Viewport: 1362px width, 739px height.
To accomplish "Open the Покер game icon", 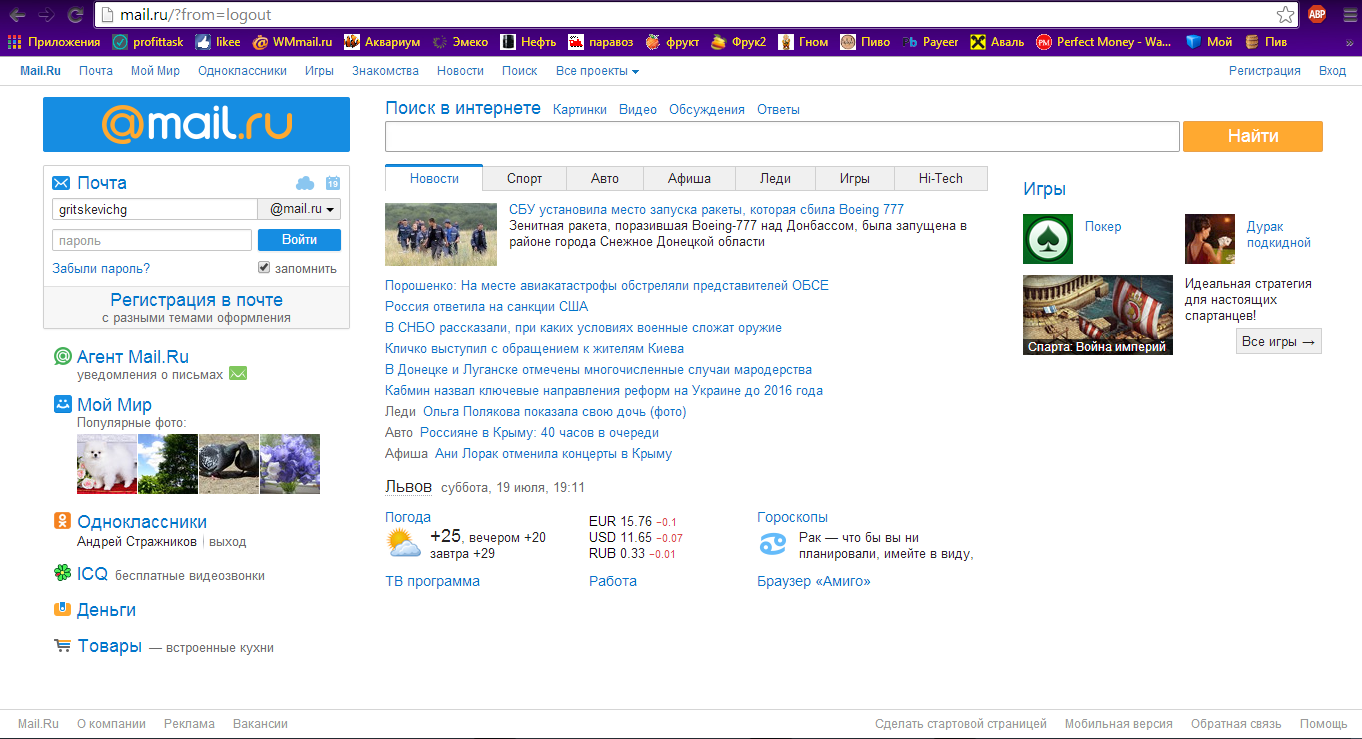I will [1048, 239].
